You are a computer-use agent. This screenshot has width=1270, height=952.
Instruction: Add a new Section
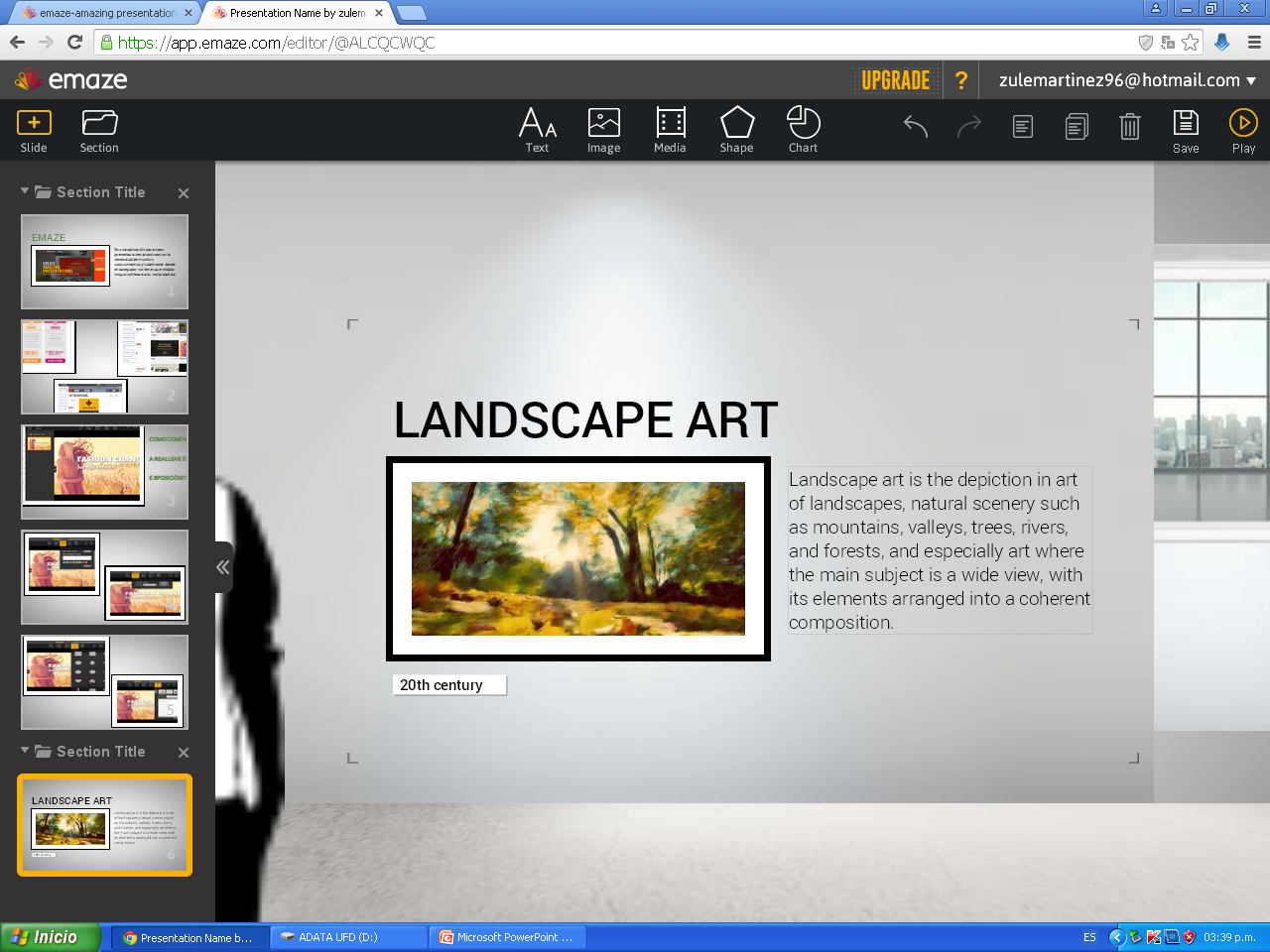99,131
